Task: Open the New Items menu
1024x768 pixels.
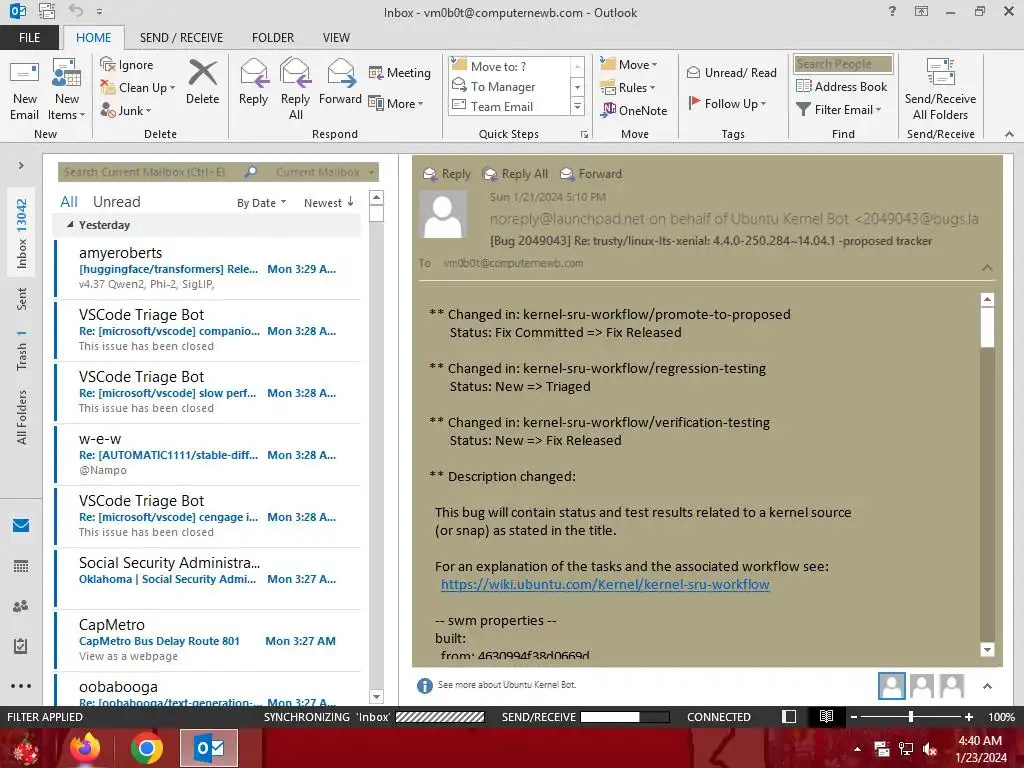Action: coord(67,90)
